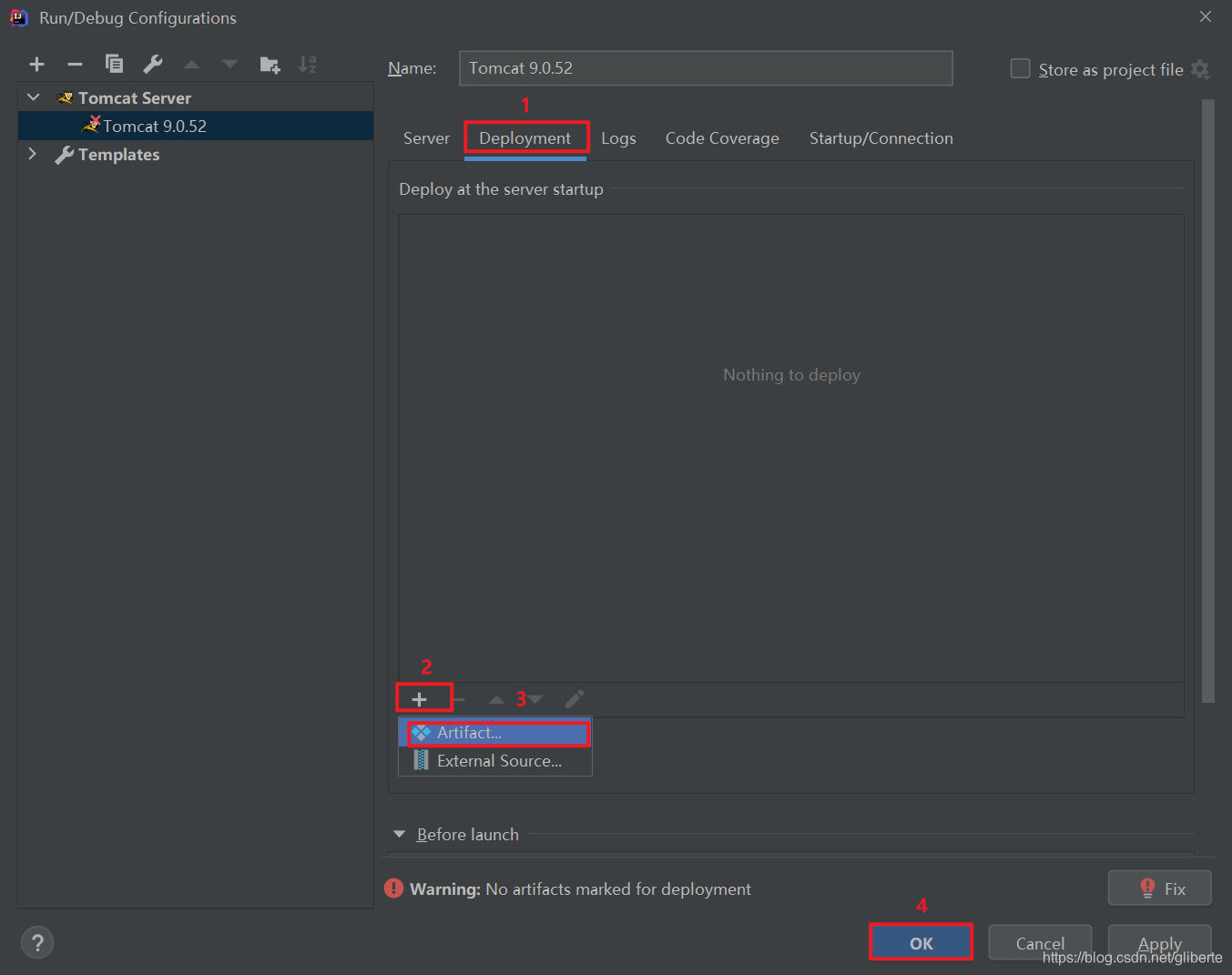Open the Logs tab
The height and width of the screenshot is (975, 1232).
point(618,138)
